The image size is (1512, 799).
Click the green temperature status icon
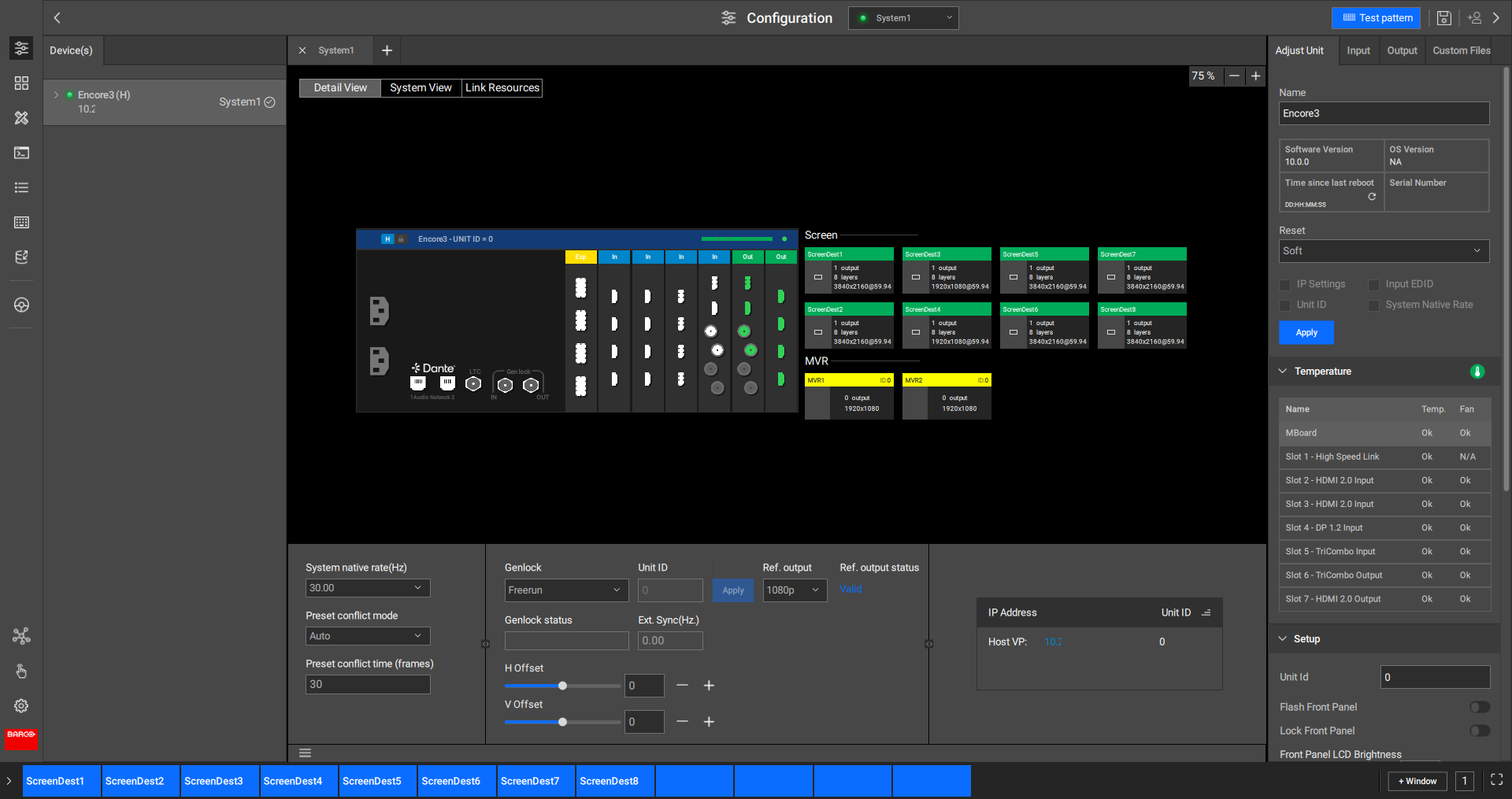1477,372
